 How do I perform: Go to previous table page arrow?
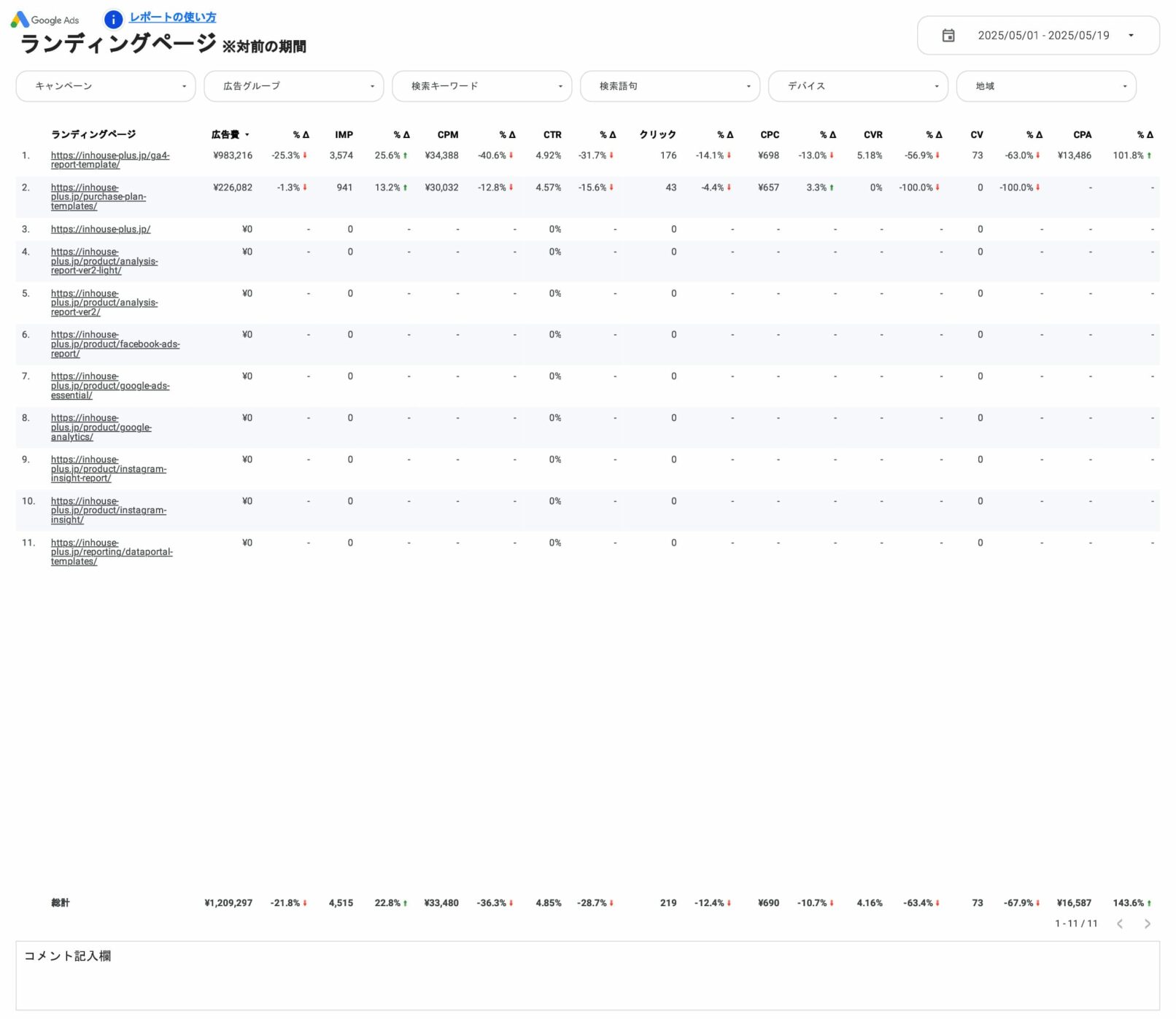1120,924
